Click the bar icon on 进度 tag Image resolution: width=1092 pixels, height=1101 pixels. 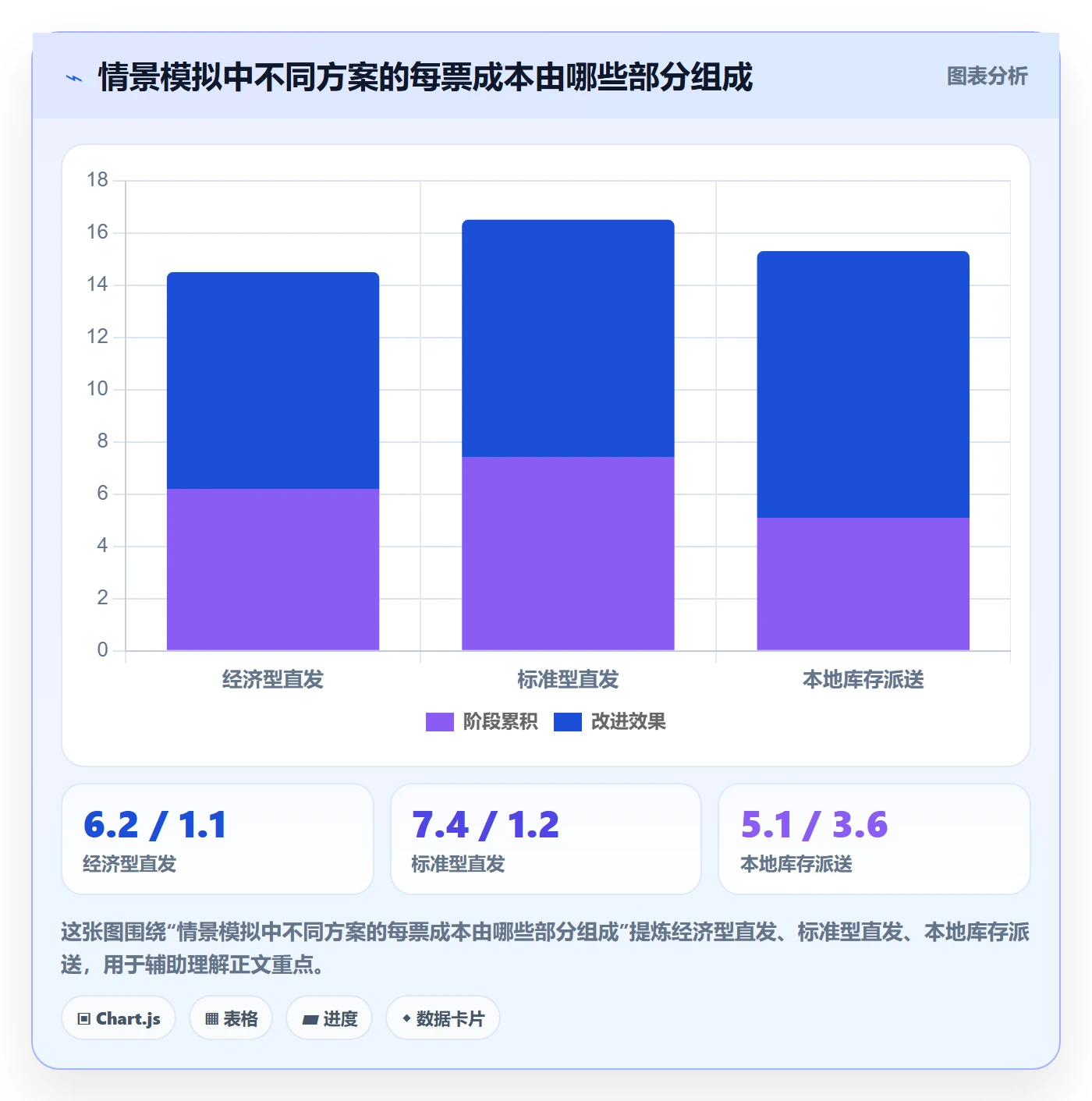[310, 1019]
